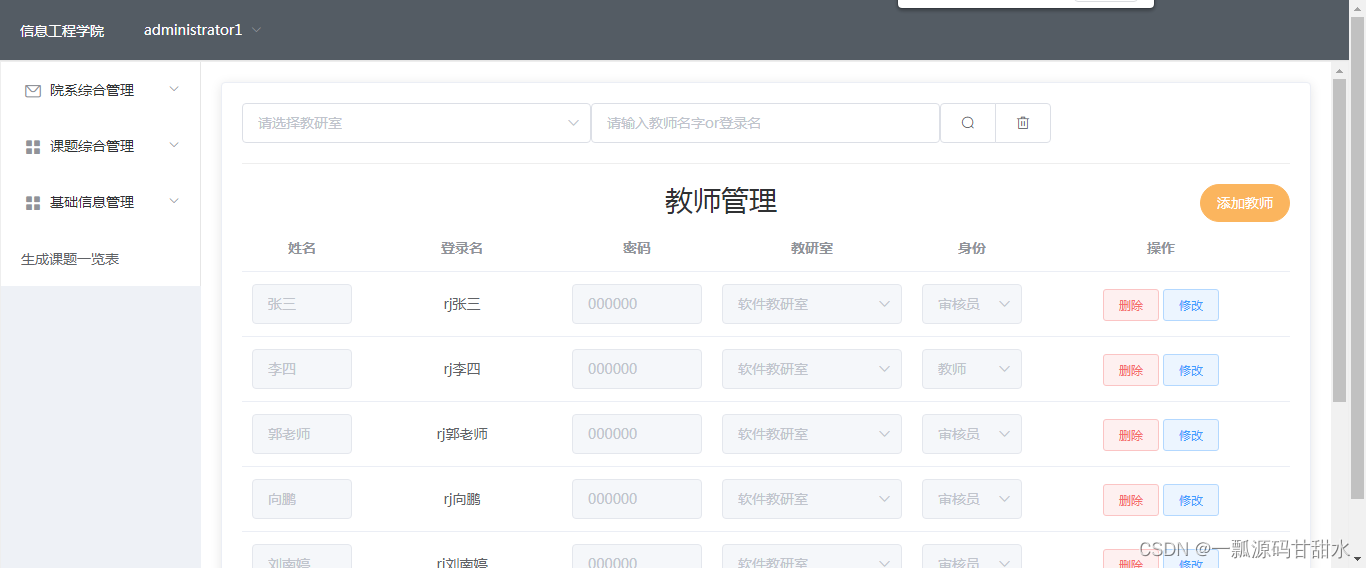Delete the 李四 teacher row

point(1131,370)
